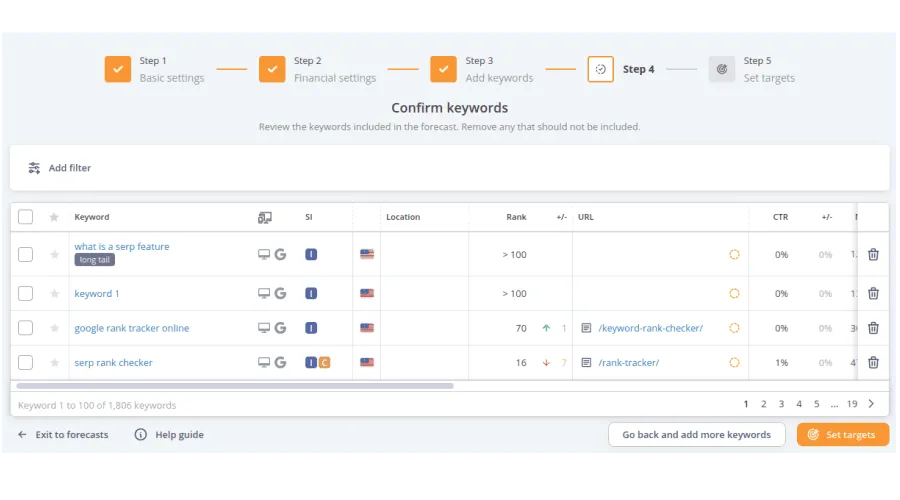
Task: Open the /keyword-rank-checker/ URL link
Action: 650,328
